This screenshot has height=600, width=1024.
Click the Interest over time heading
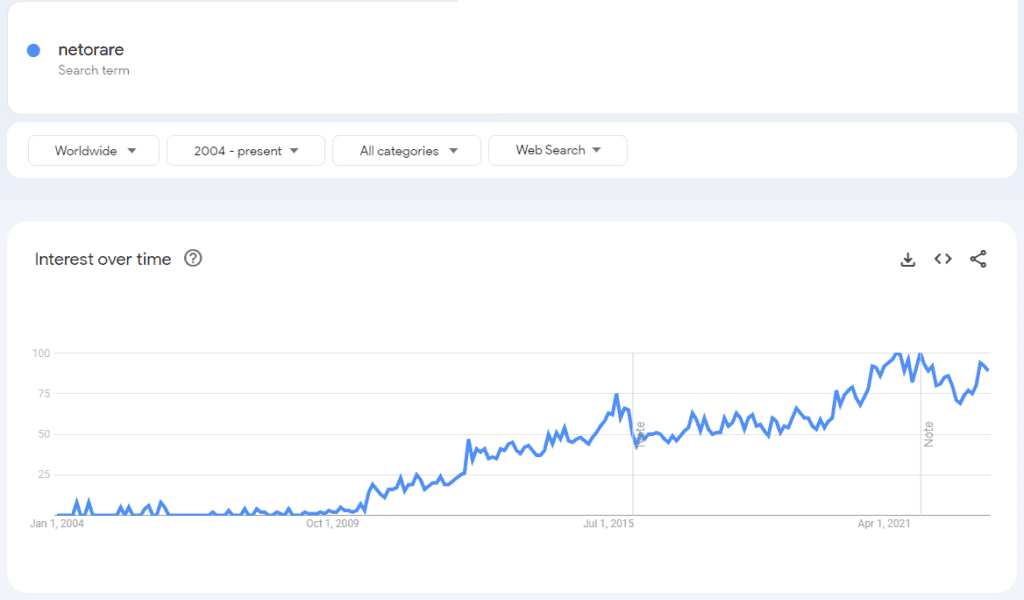(104, 259)
